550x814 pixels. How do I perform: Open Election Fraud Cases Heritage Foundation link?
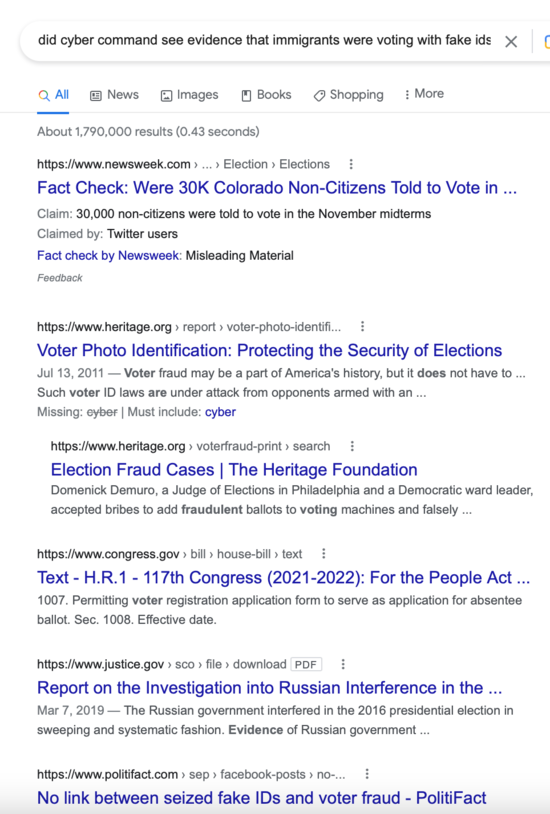tap(234, 469)
